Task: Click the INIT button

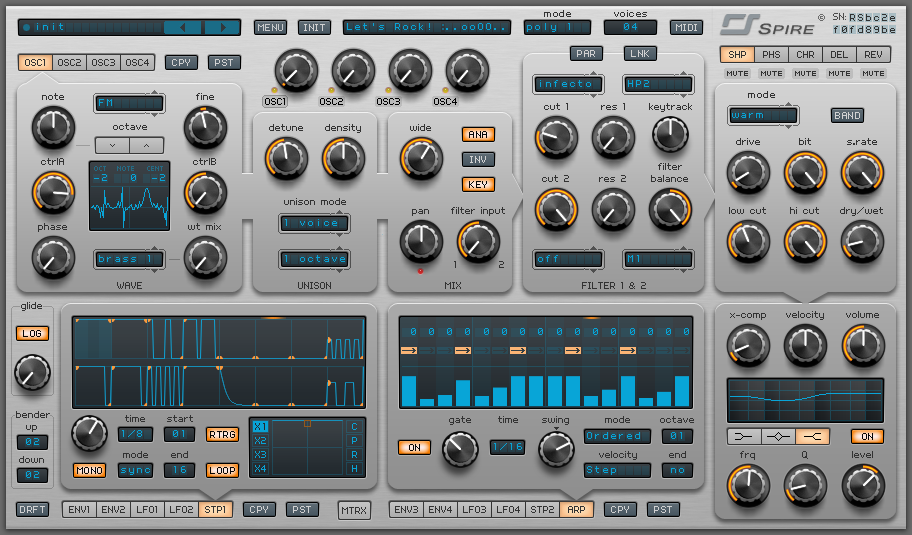Action: point(314,27)
